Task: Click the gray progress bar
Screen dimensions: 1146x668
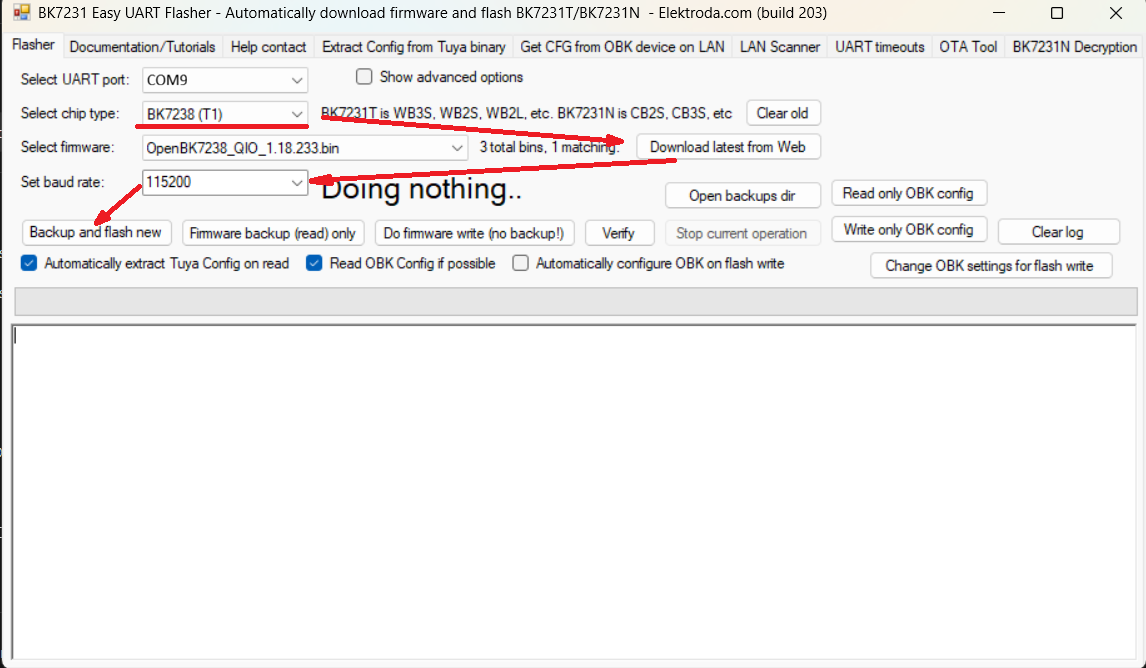Action: pyautogui.click(x=576, y=301)
